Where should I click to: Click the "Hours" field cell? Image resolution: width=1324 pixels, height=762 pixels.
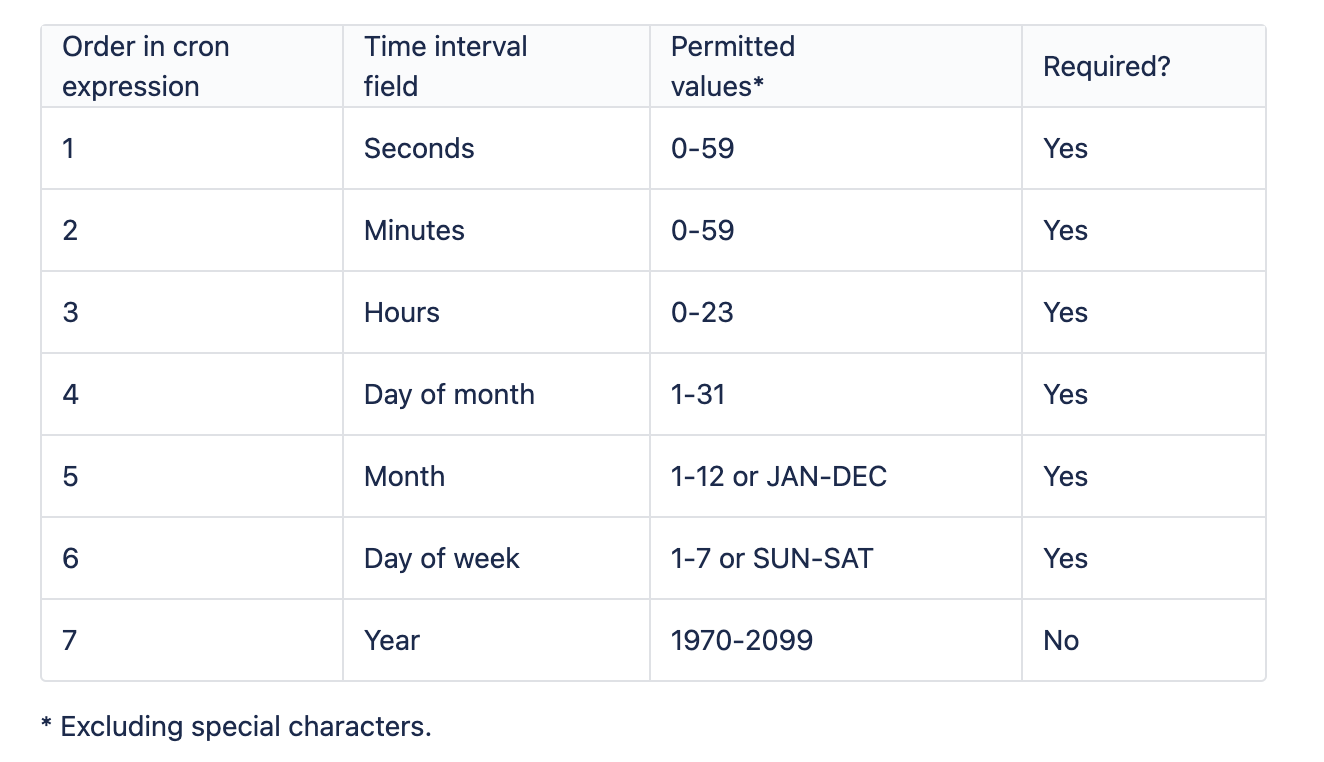(402, 313)
